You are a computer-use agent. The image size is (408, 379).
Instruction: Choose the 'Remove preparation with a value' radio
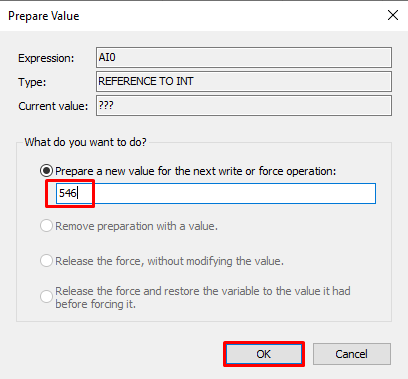coord(46,226)
